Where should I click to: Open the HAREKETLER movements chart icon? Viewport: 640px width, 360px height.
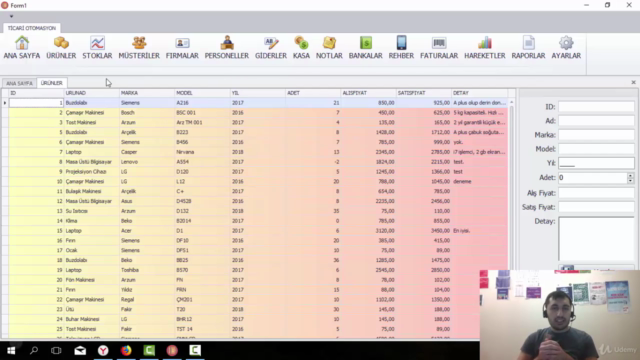coord(484,48)
